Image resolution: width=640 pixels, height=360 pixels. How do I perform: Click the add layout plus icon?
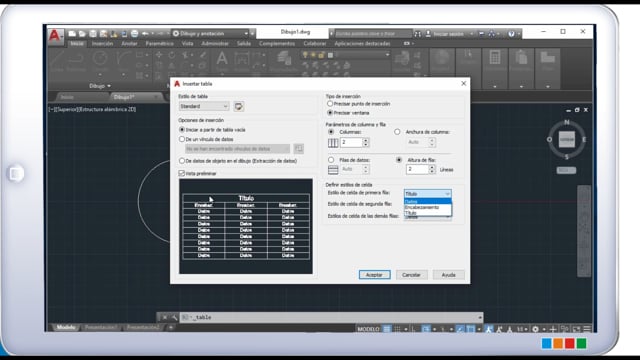tap(171, 327)
